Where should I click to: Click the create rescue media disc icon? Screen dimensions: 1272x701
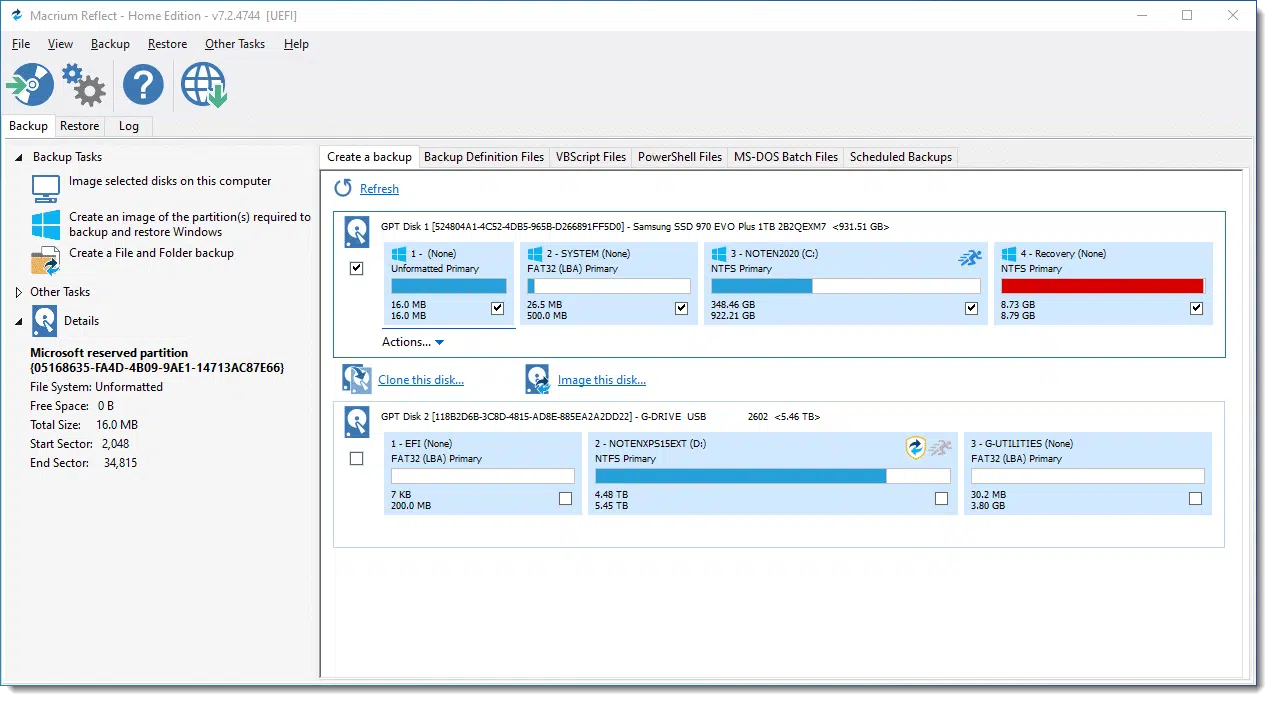coord(30,85)
